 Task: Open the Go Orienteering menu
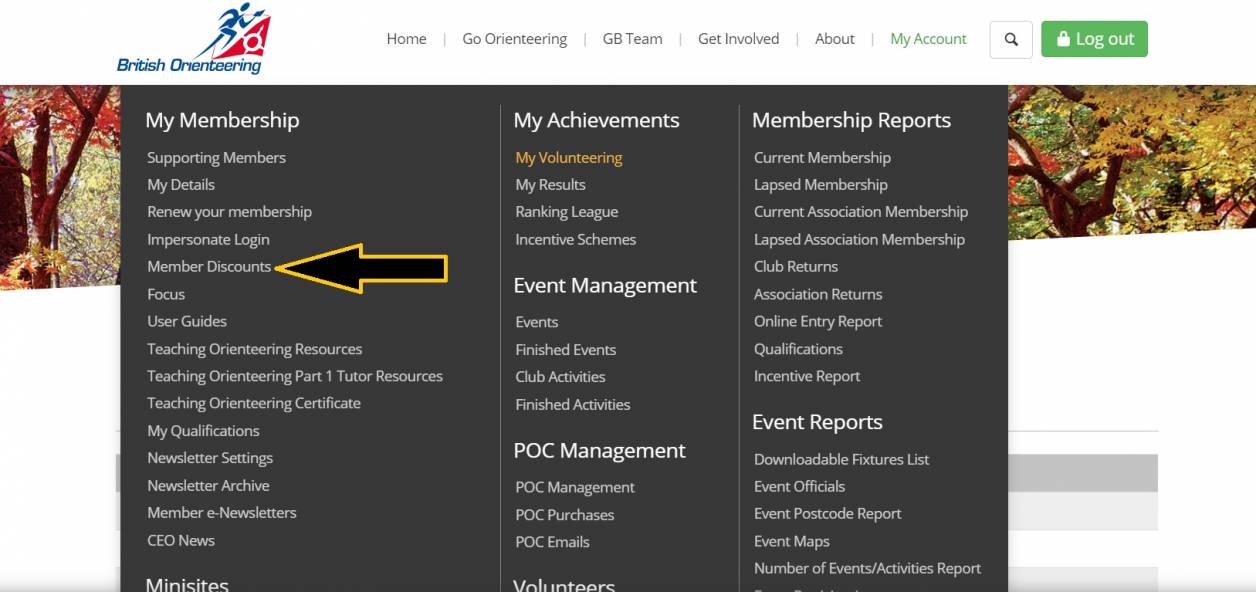point(514,39)
